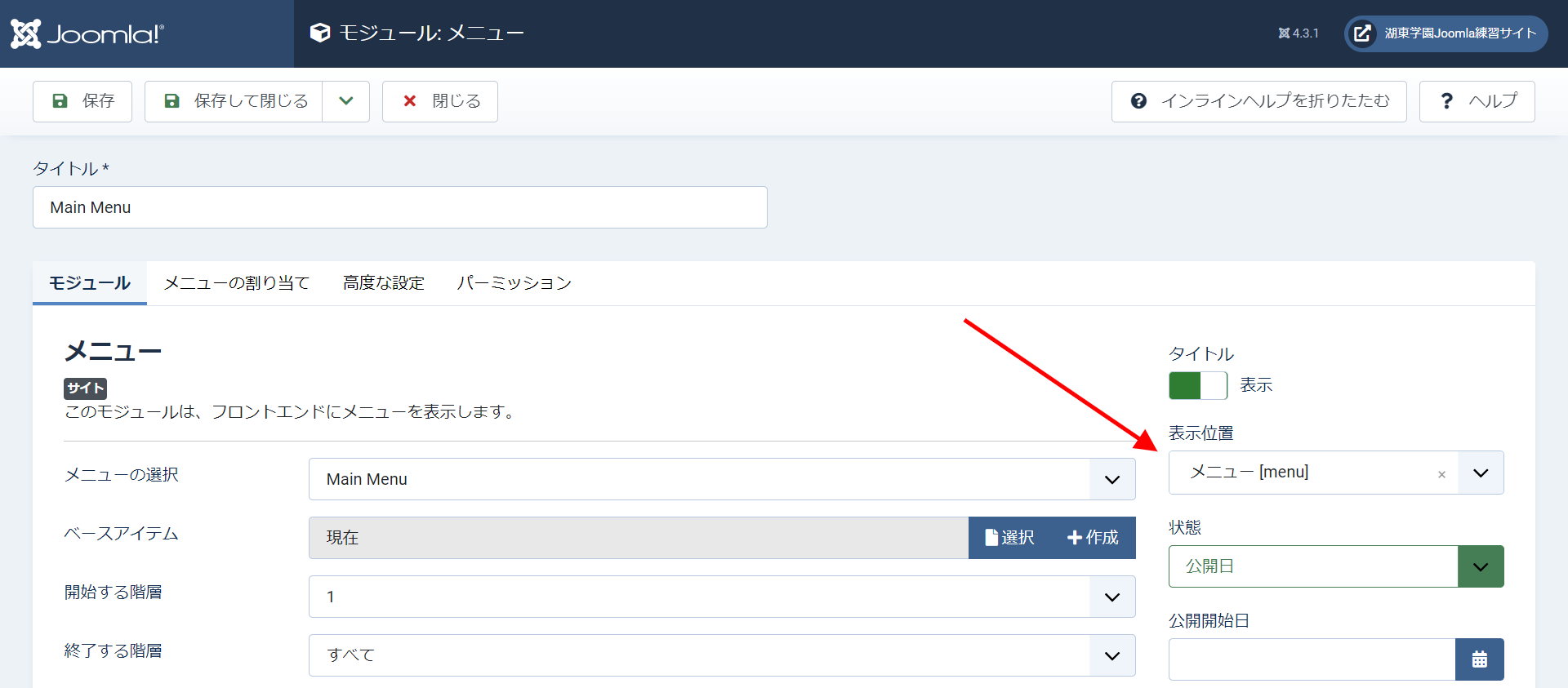Click the 閉じる button

pyautogui.click(x=440, y=101)
